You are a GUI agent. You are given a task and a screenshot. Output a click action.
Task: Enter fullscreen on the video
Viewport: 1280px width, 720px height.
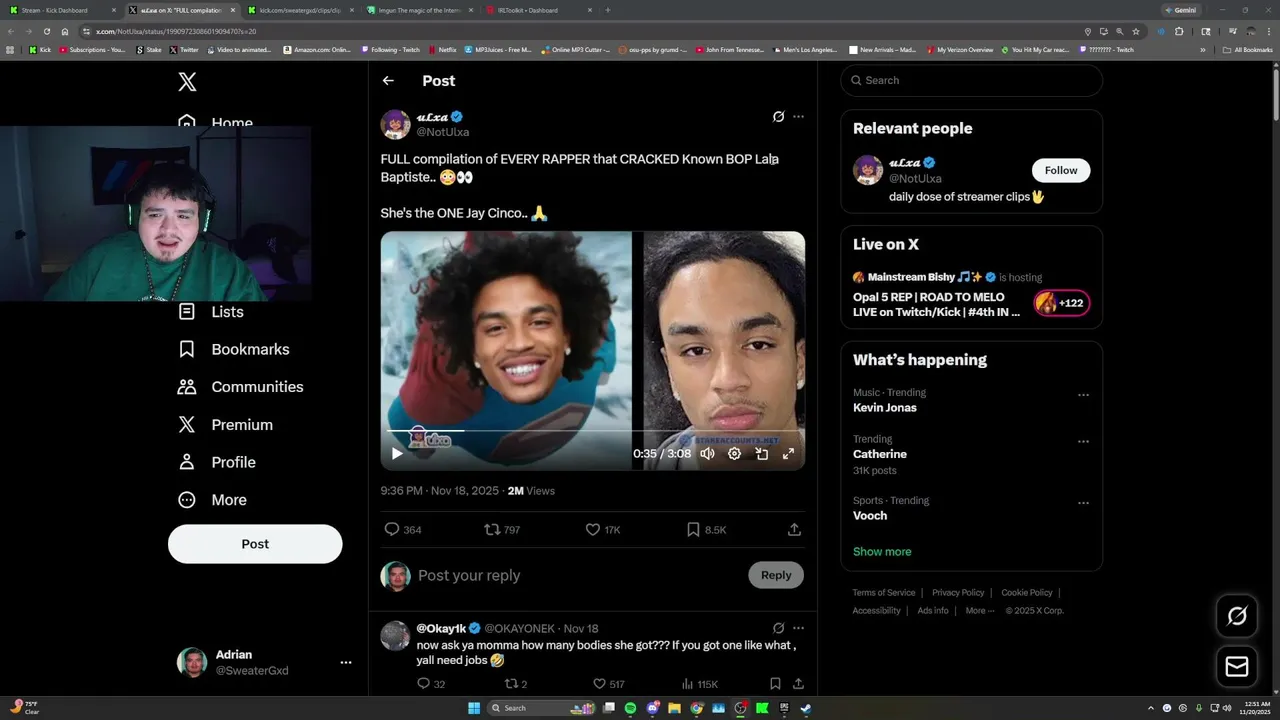tap(788, 454)
